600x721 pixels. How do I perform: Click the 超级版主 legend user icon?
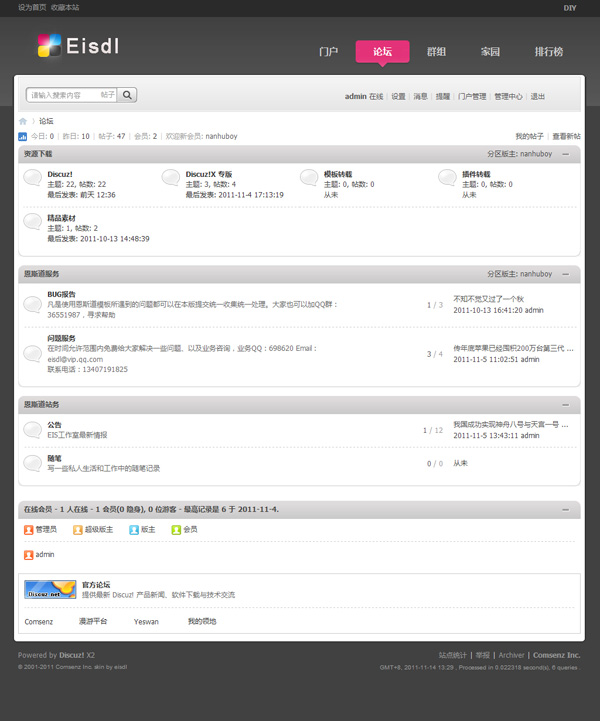78,530
